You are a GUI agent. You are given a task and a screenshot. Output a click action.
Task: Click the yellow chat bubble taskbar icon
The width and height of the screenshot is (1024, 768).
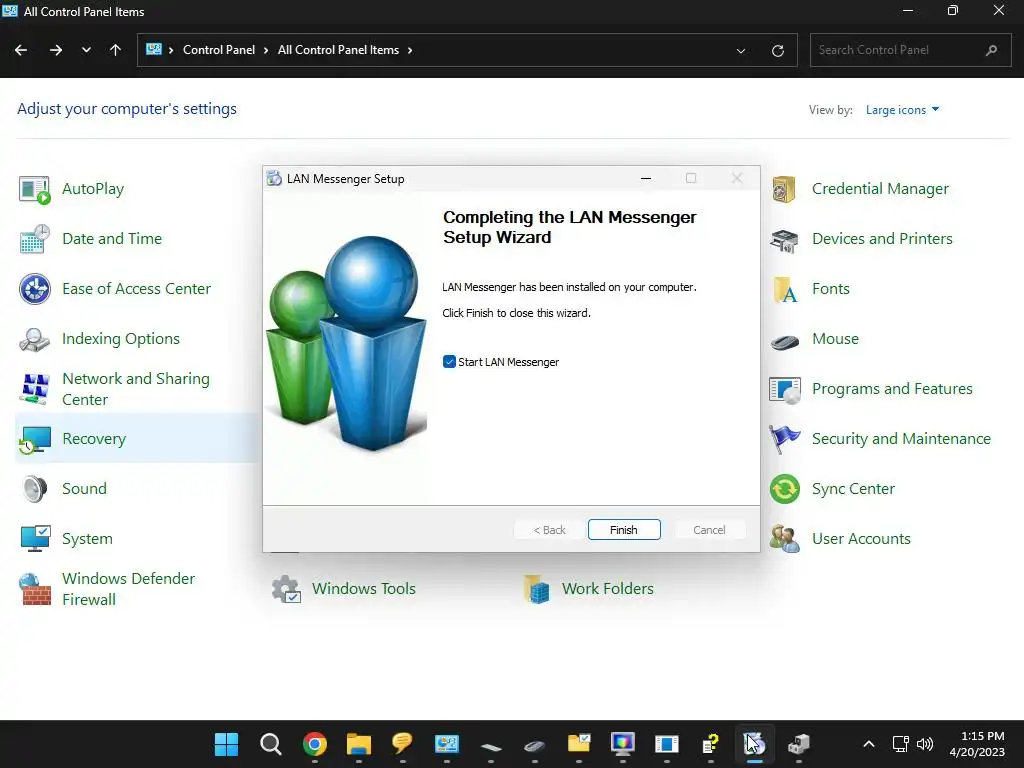pos(402,744)
